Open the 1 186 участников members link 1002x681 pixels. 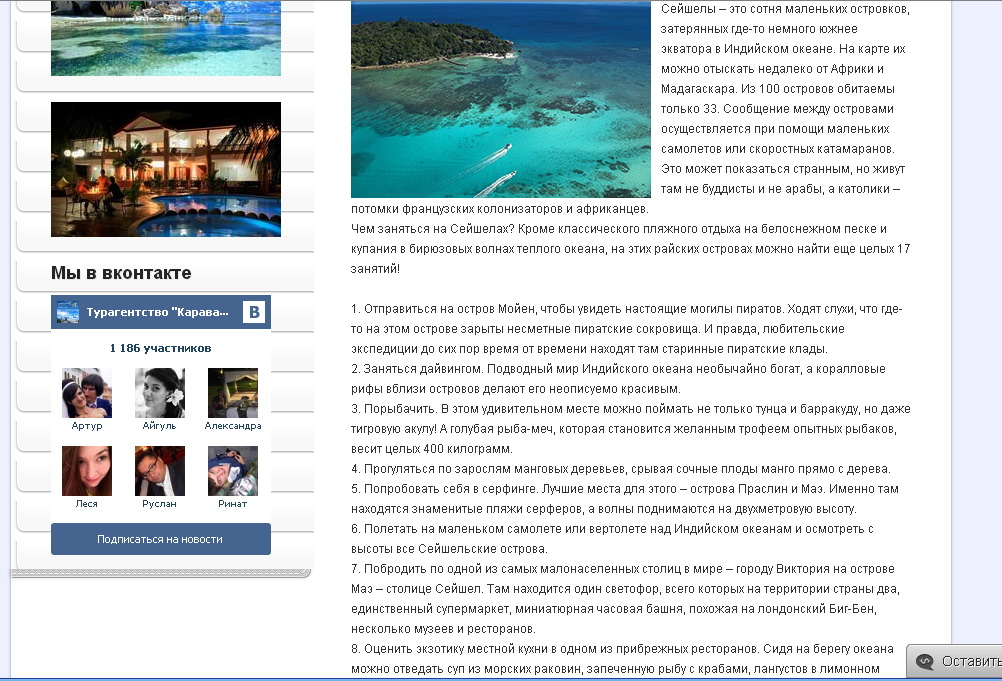(160, 348)
